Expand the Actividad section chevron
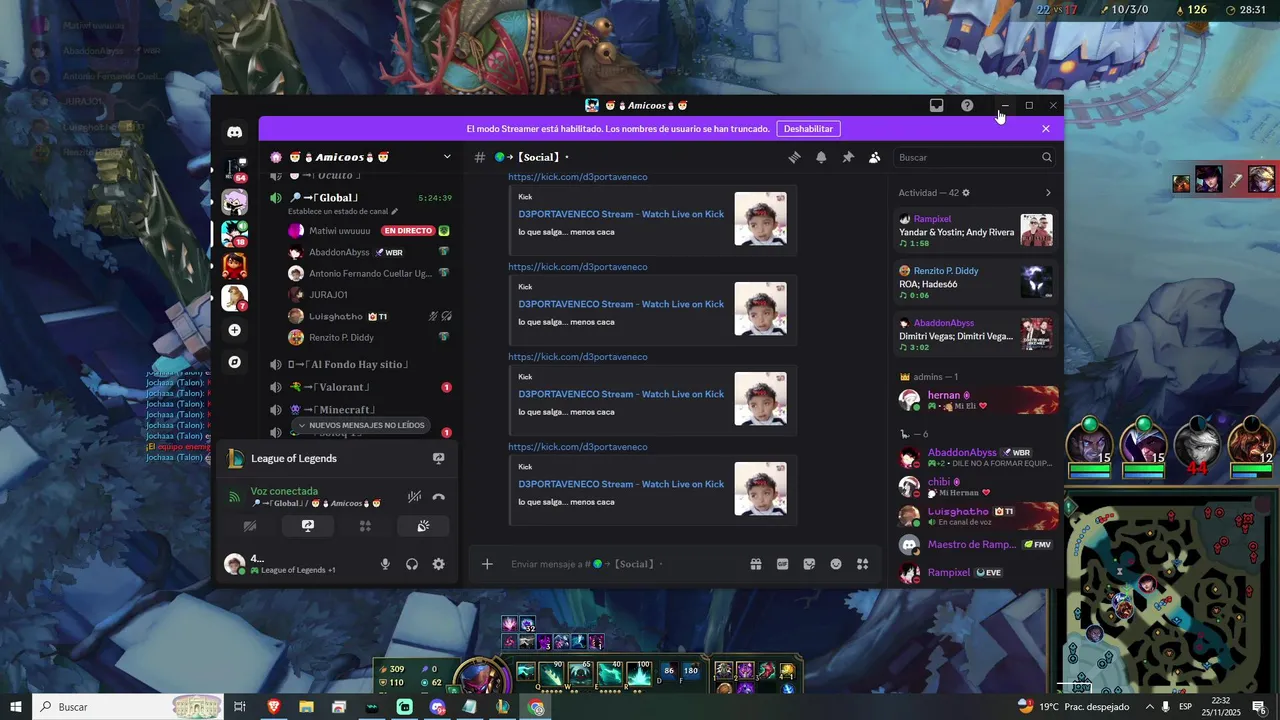 coord(1048,192)
